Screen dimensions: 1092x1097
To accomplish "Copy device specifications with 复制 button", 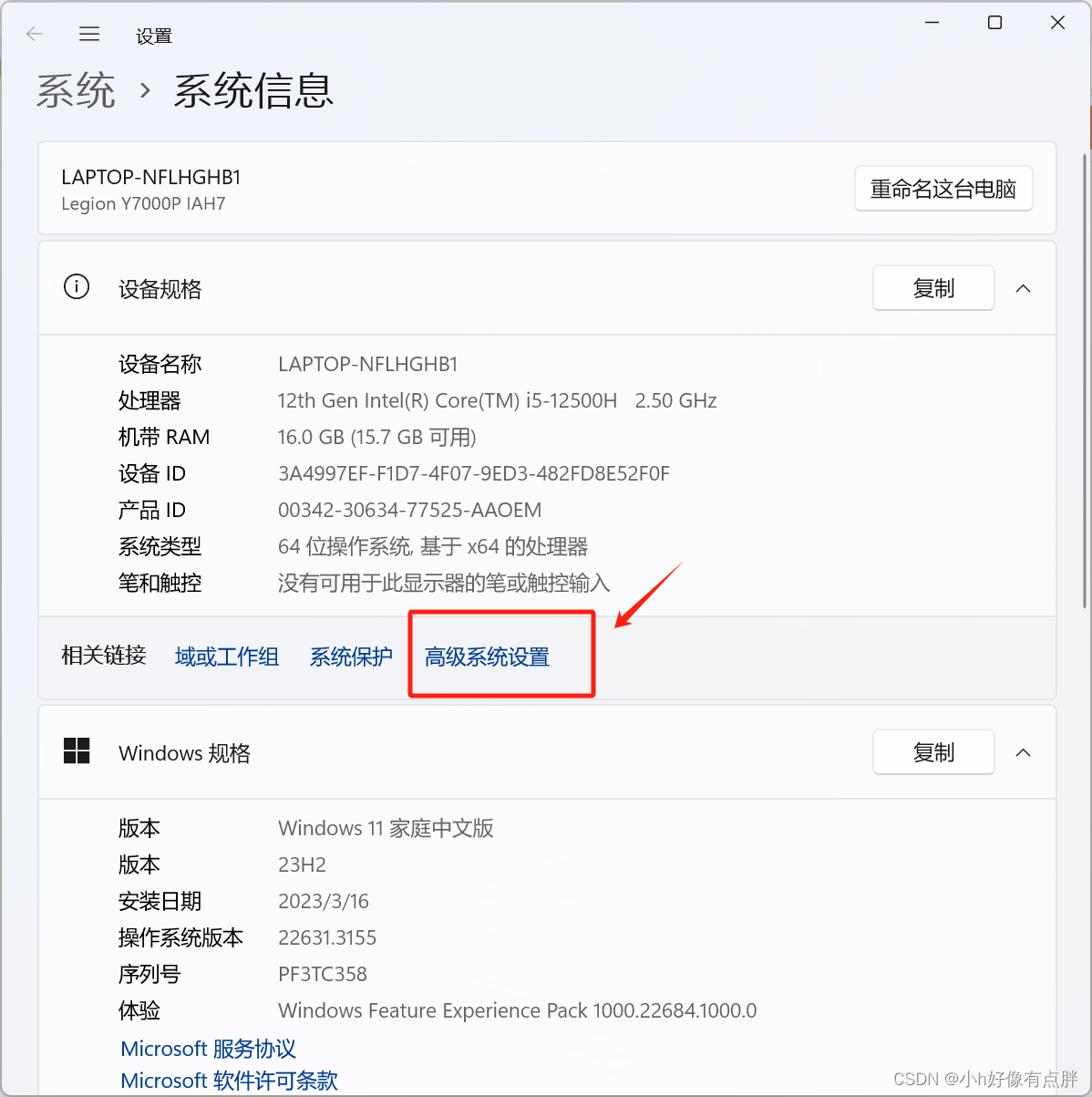I will pos(933,288).
